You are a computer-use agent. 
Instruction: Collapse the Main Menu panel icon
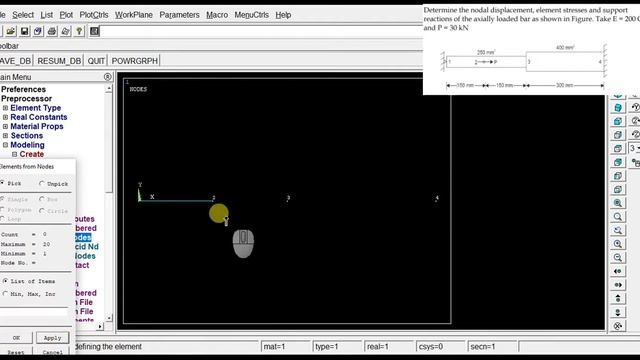click(107, 77)
